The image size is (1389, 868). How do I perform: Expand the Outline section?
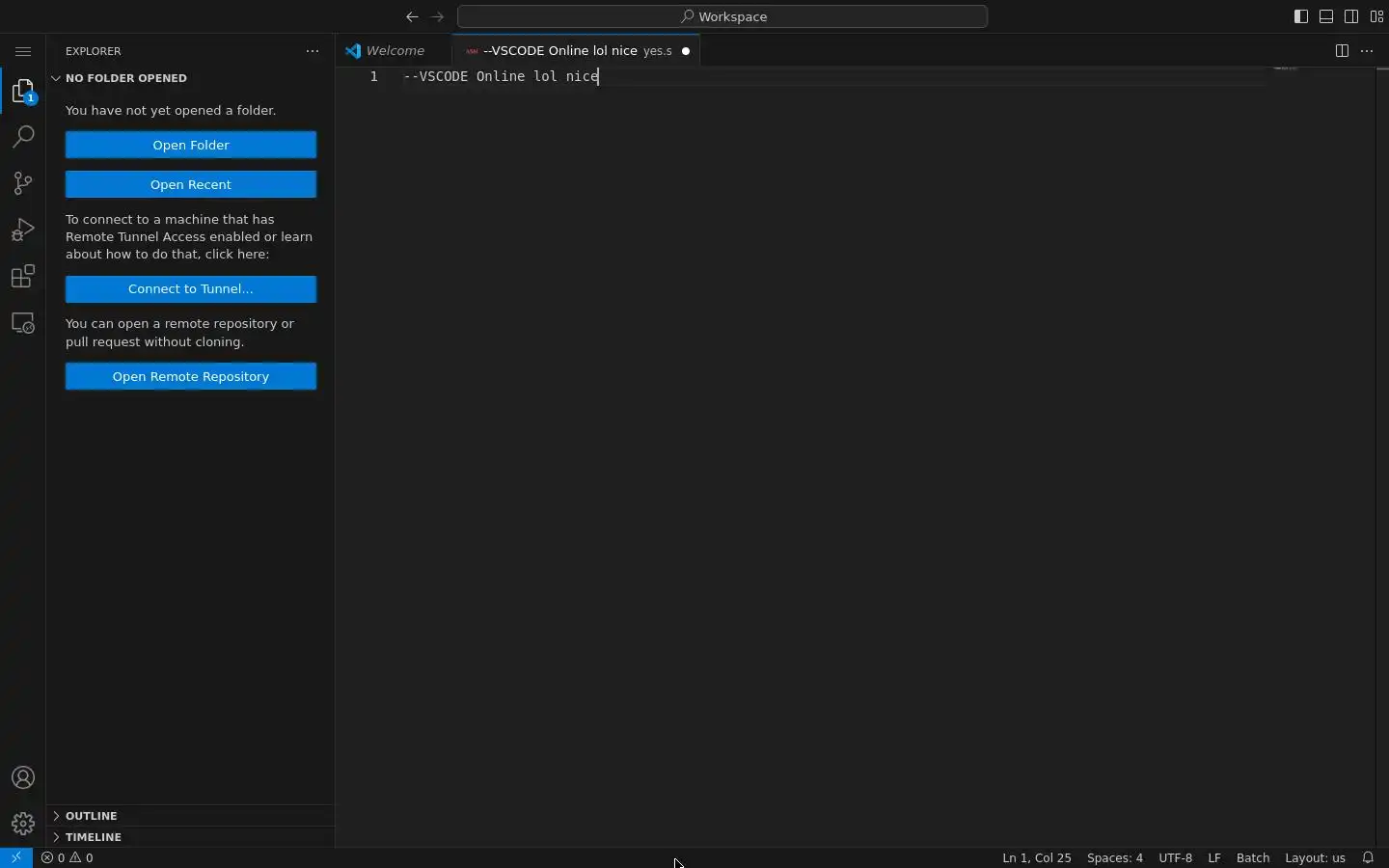click(190, 816)
